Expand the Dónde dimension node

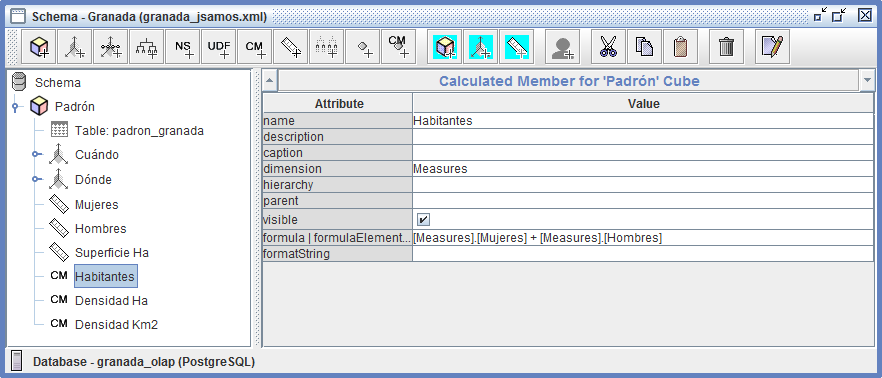pyautogui.click(x=37, y=179)
